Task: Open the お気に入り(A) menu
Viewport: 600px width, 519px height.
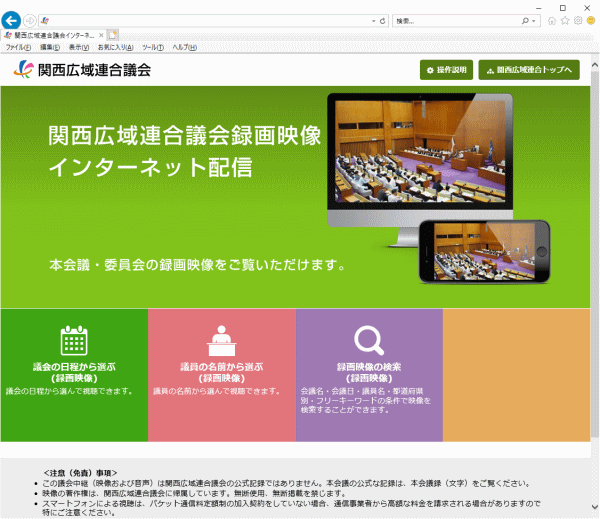Action: coord(116,47)
